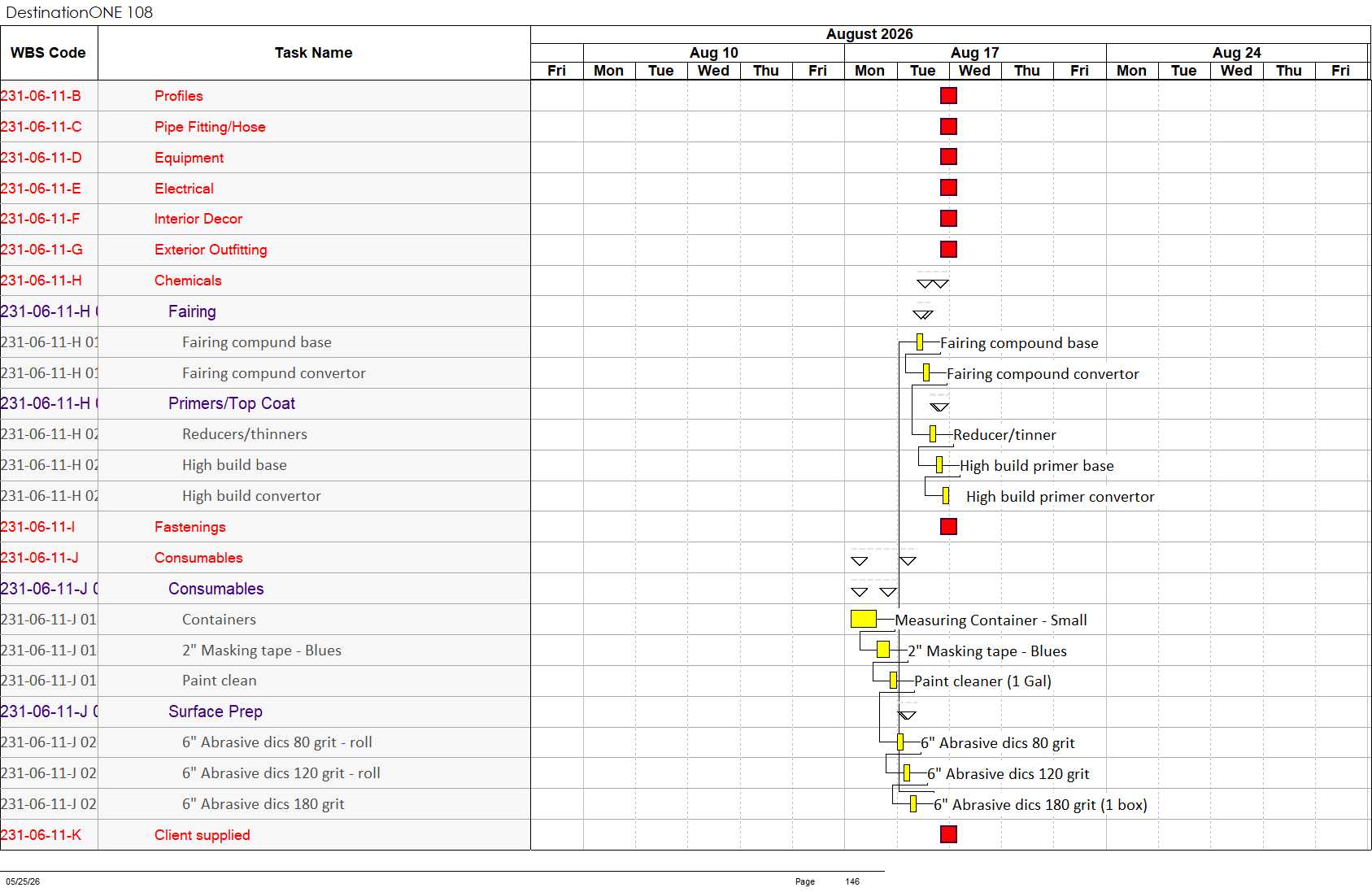The width and height of the screenshot is (1372, 892).
Task: Click the 6" Abrasive dics 180 grit bar
Action: [913, 803]
